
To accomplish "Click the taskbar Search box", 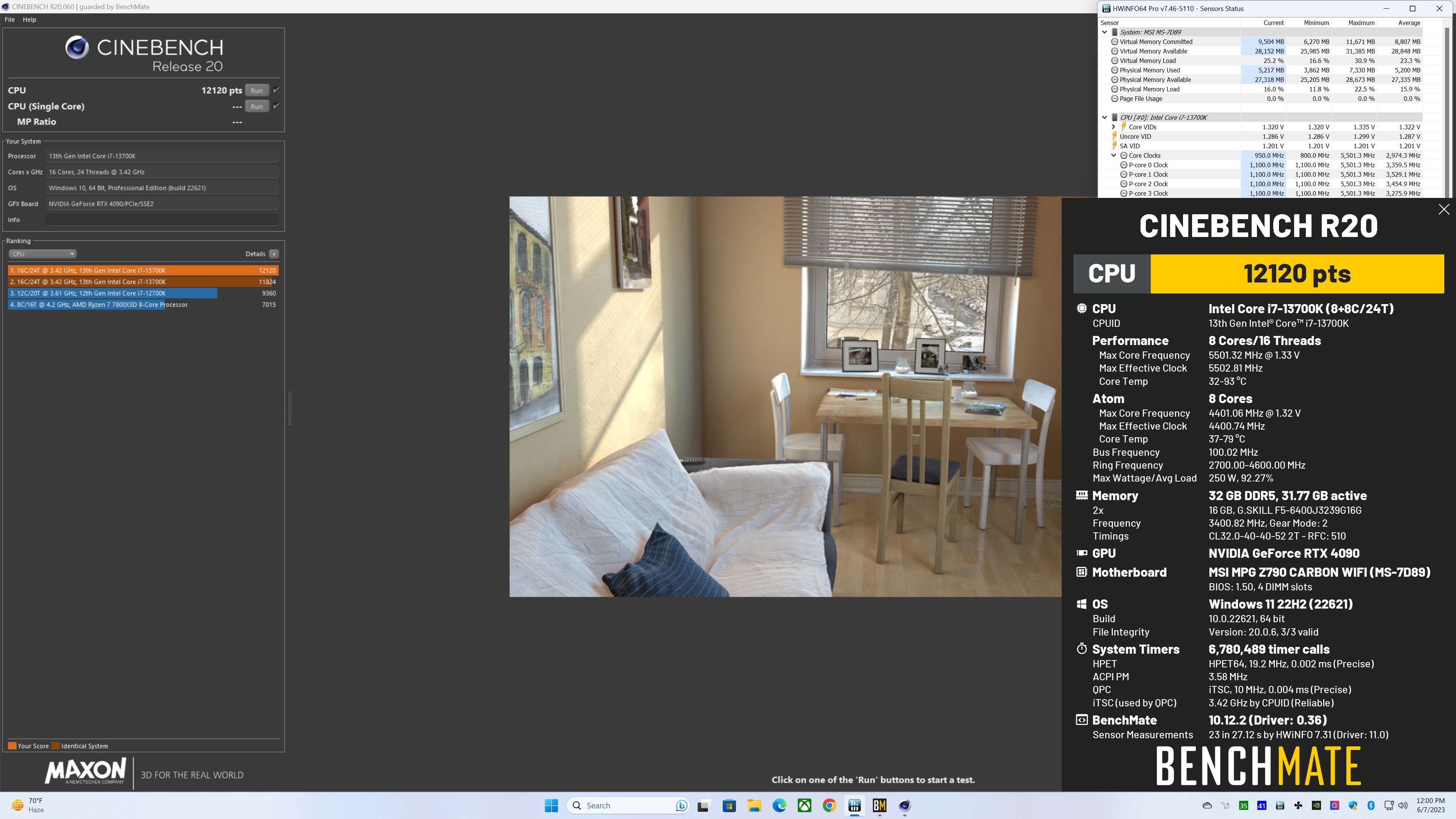I will (x=628, y=805).
